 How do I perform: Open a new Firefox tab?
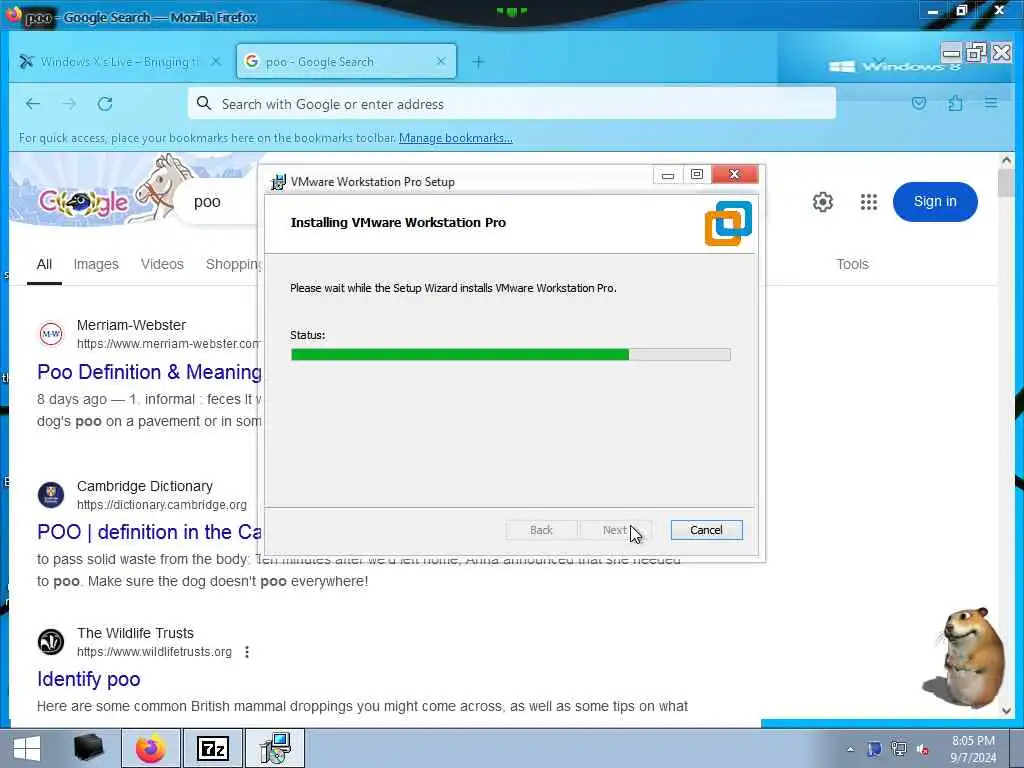478,62
